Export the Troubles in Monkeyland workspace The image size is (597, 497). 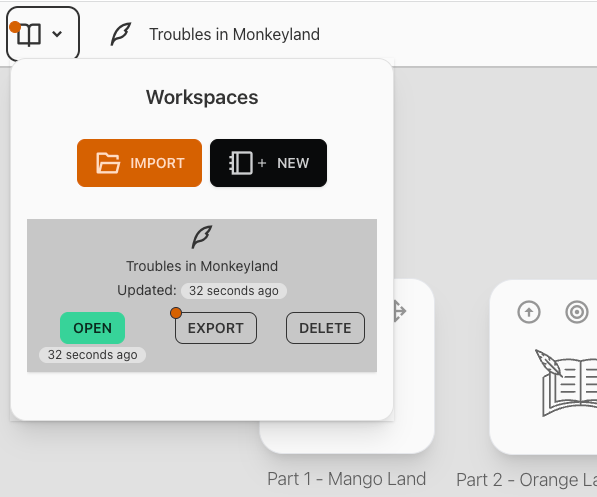point(215,328)
